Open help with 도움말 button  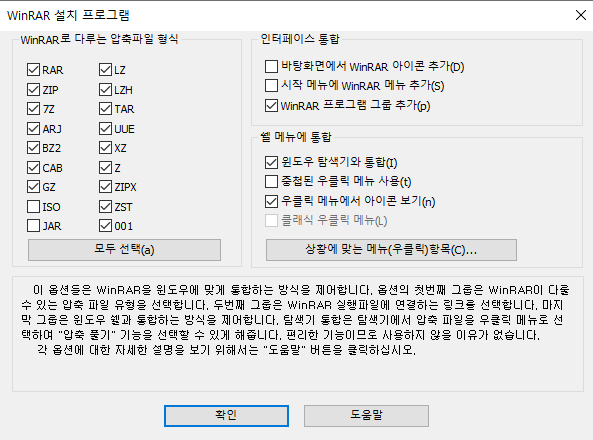366,416
